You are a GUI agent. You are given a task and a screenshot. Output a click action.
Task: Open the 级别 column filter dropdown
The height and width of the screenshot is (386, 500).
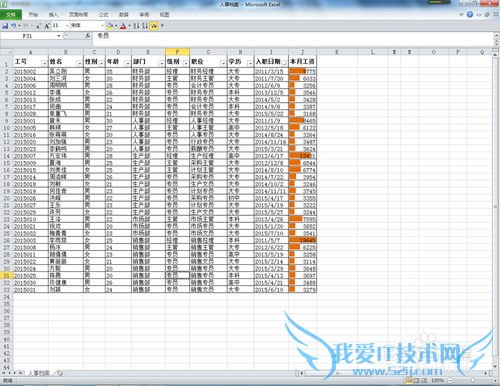tap(186, 63)
